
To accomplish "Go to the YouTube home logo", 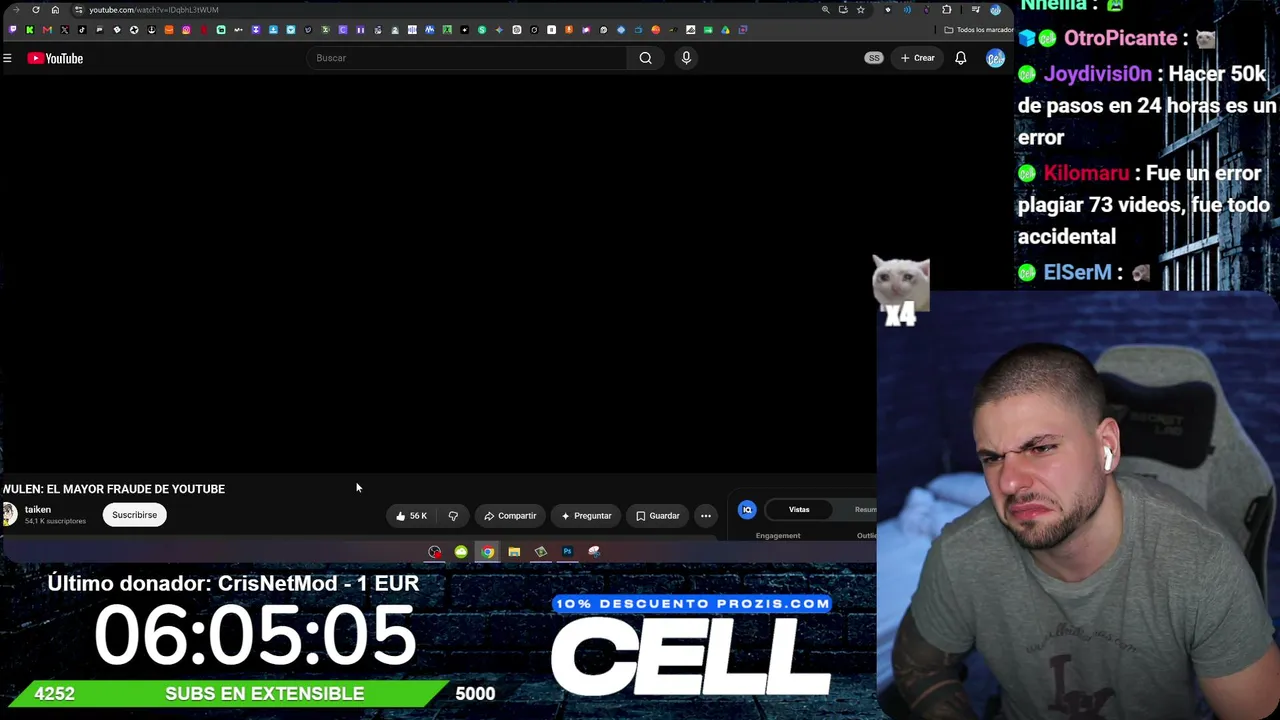I will [x=55, y=58].
